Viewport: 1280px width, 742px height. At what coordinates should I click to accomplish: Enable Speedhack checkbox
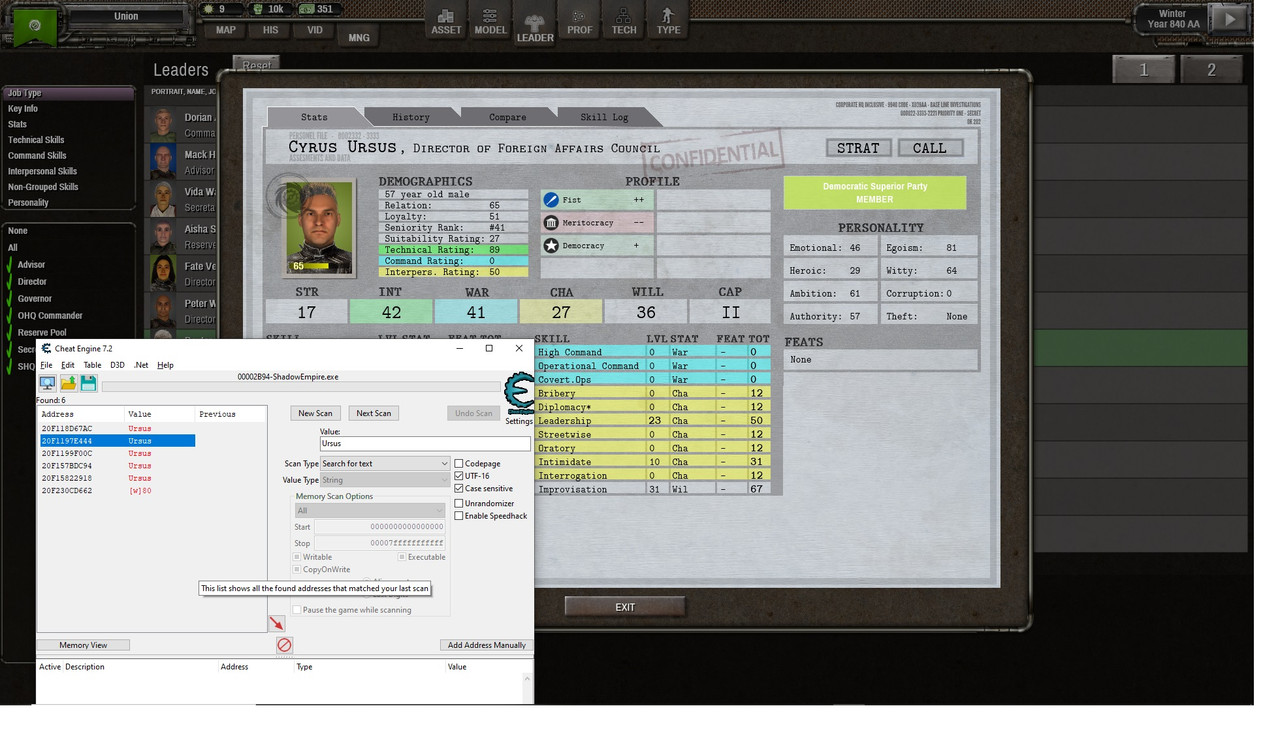coord(459,516)
